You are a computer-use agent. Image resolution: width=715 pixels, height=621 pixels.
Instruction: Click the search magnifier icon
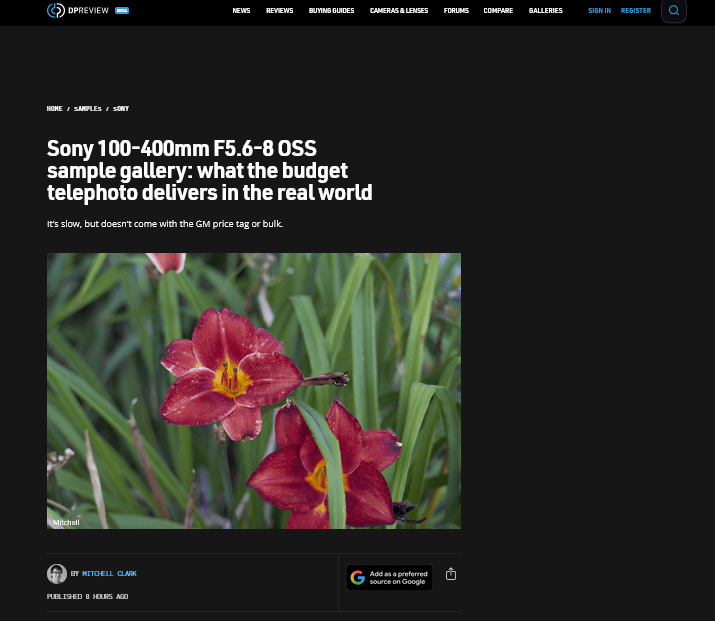point(674,10)
